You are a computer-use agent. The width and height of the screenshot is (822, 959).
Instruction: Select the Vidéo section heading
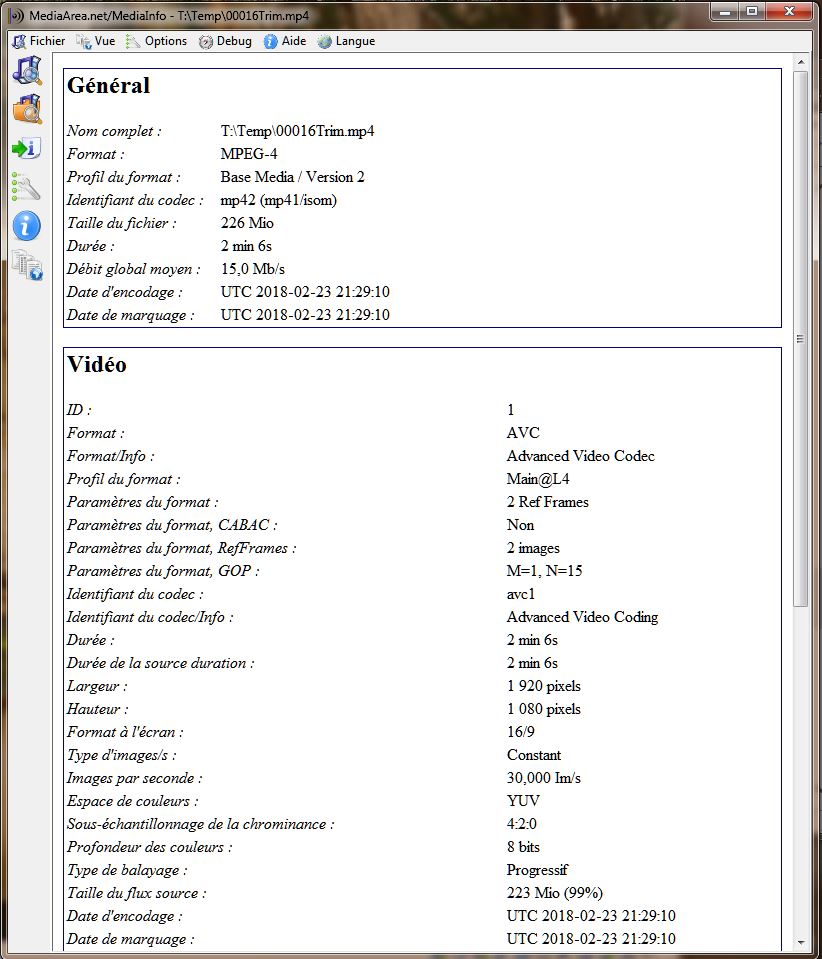tap(97, 364)
